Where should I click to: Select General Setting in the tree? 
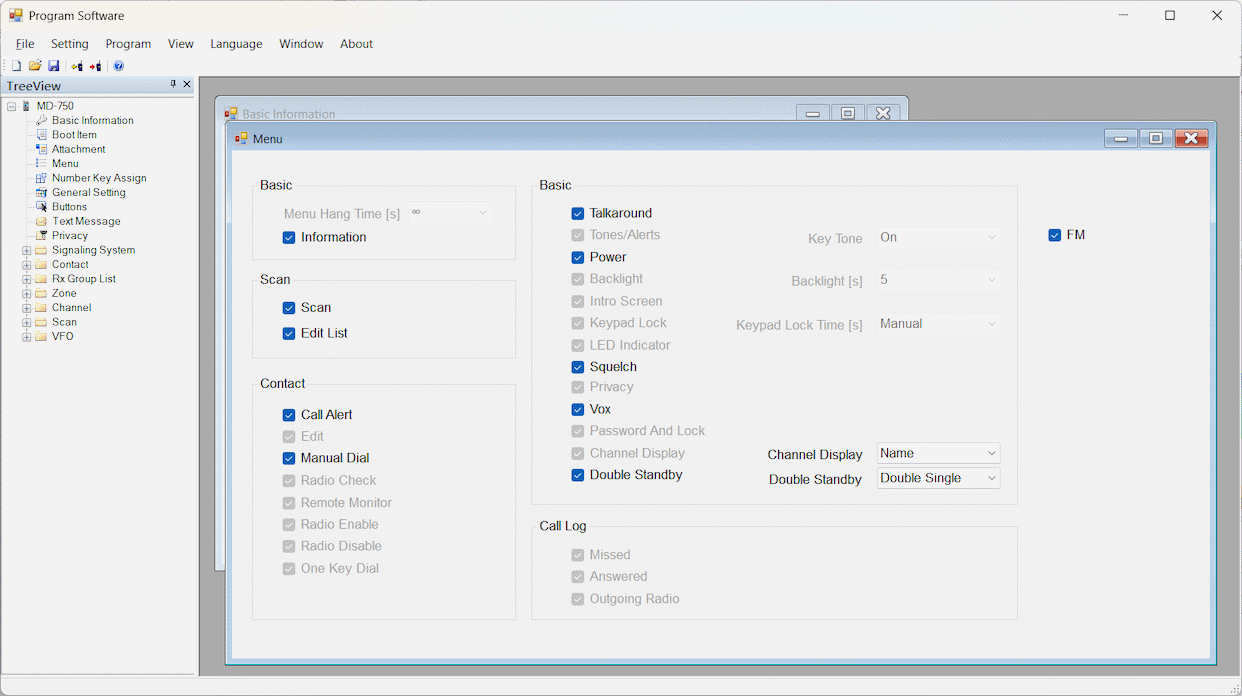click(88, 193)
